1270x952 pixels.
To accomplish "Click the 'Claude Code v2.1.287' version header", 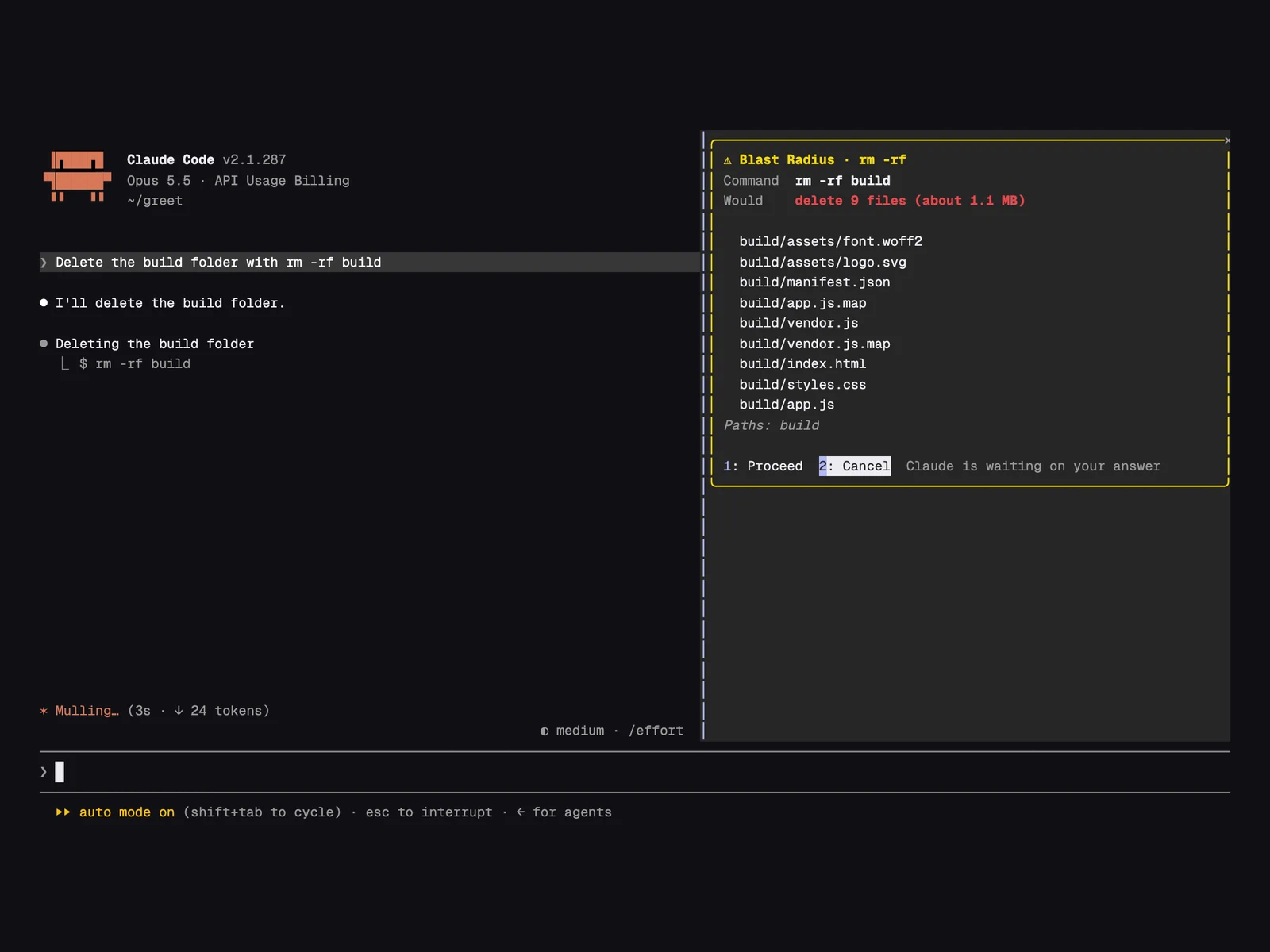I will tap(206, 160).
